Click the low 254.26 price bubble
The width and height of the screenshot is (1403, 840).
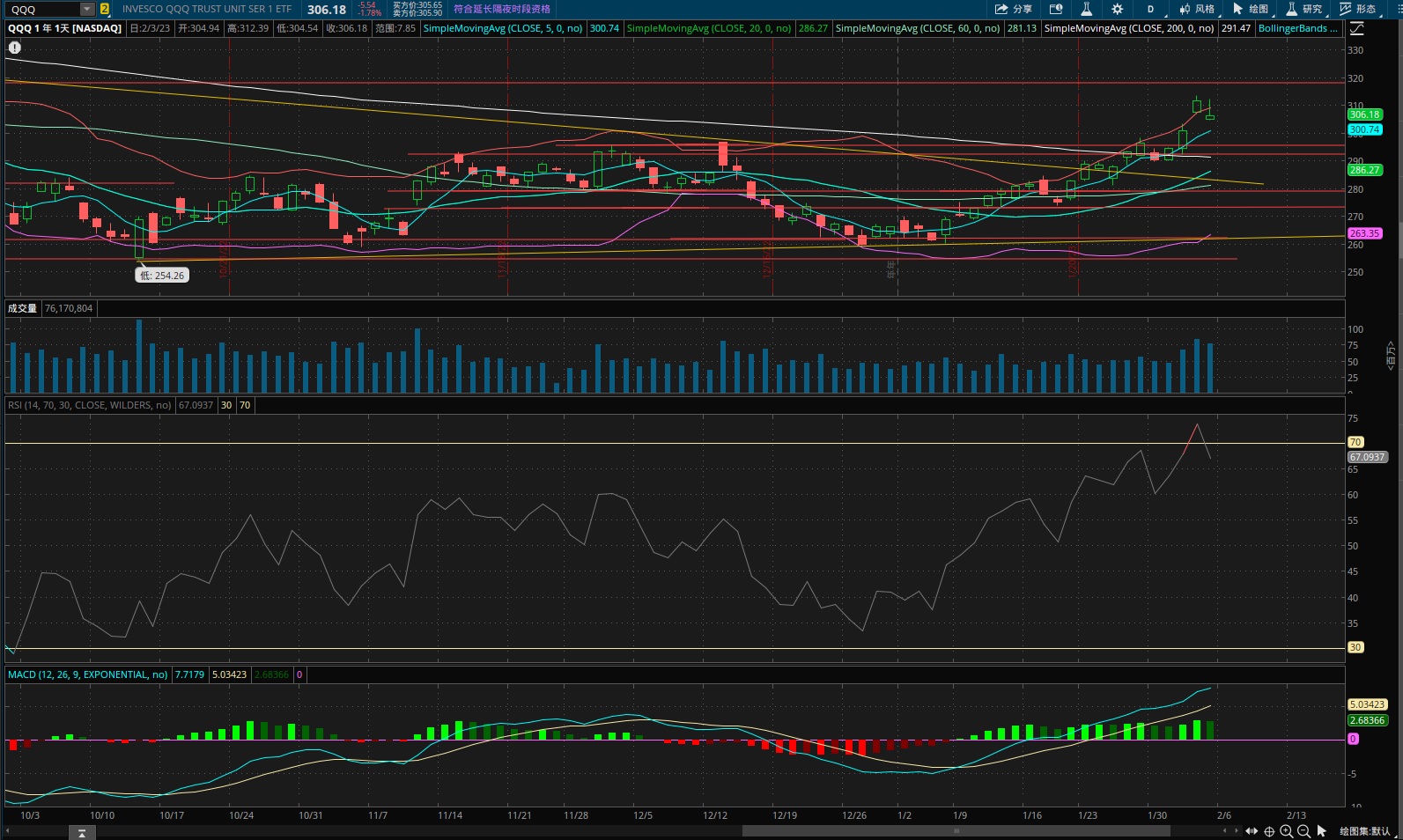coord(163,276)
